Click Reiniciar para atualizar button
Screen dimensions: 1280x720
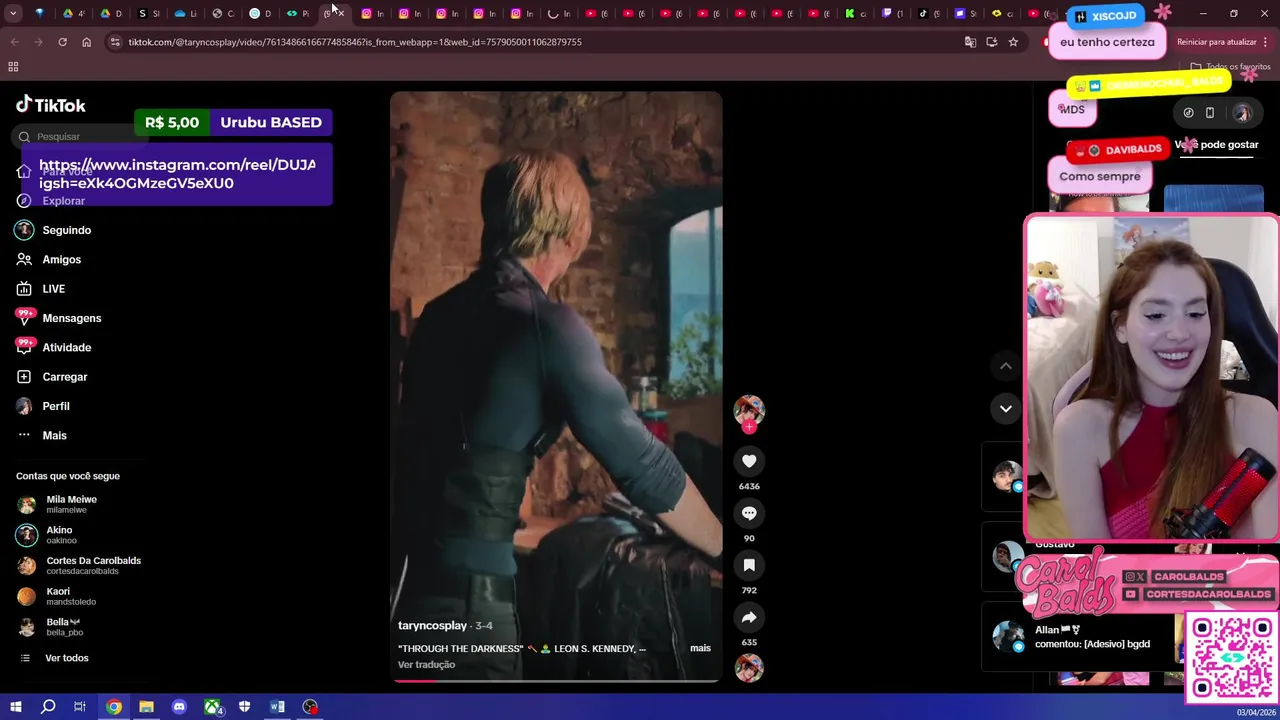point(1223,42)
